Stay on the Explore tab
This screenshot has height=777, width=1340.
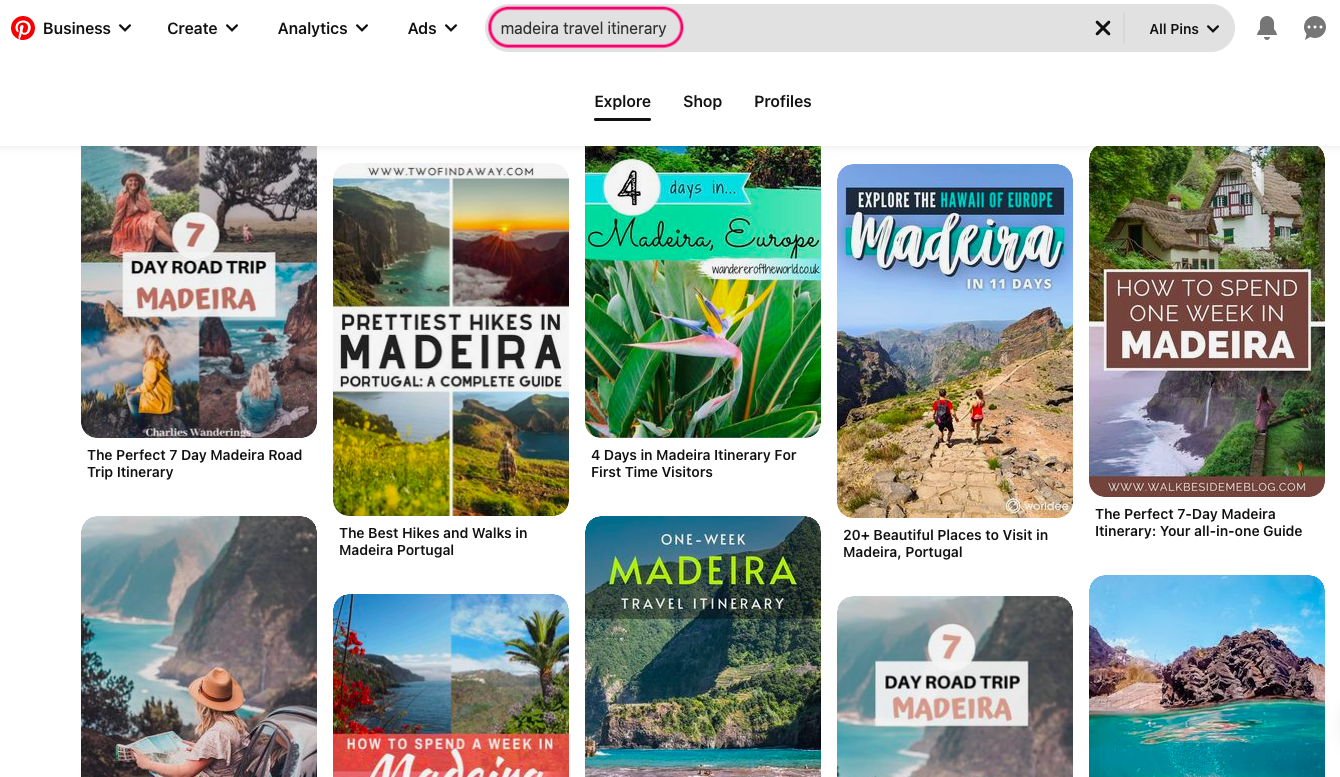tap(622, 101)
